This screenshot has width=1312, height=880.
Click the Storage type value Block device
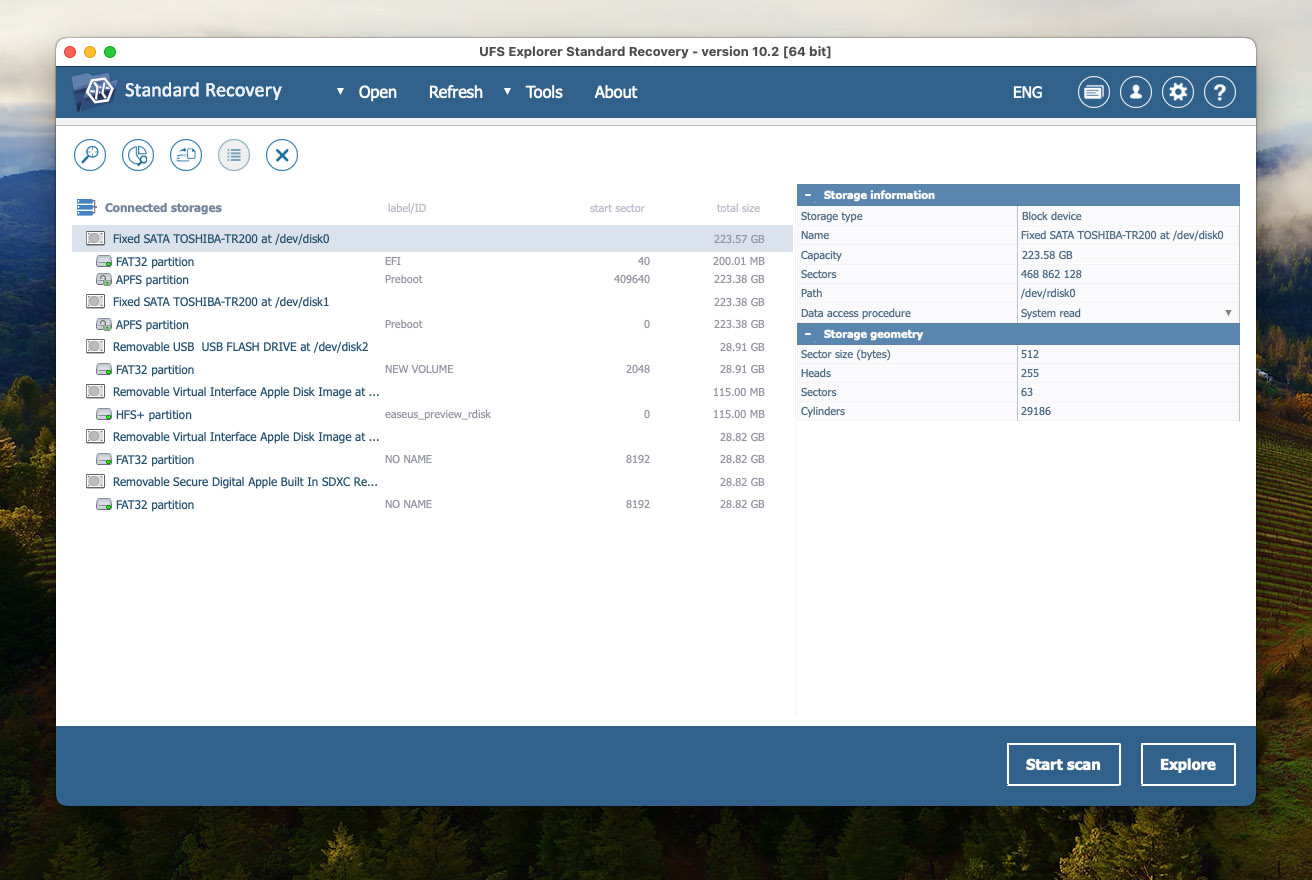(x=1051, y=216)
